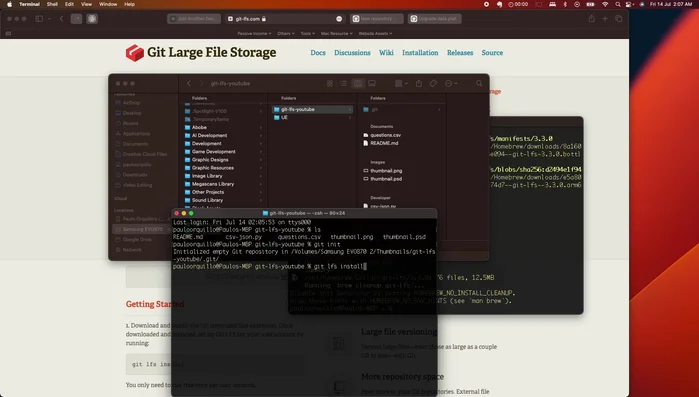Click Finder share button
The width and height of the screenshot is (699, 397).
click(x=419, y=83)
